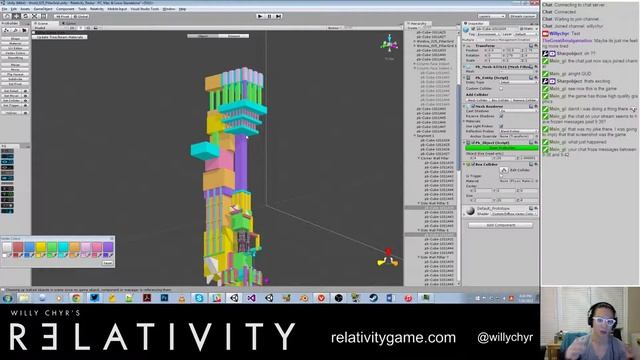640x360 pixels.
Task: Toggle the Static checkbox in Inspector
Action: point(522,29)
